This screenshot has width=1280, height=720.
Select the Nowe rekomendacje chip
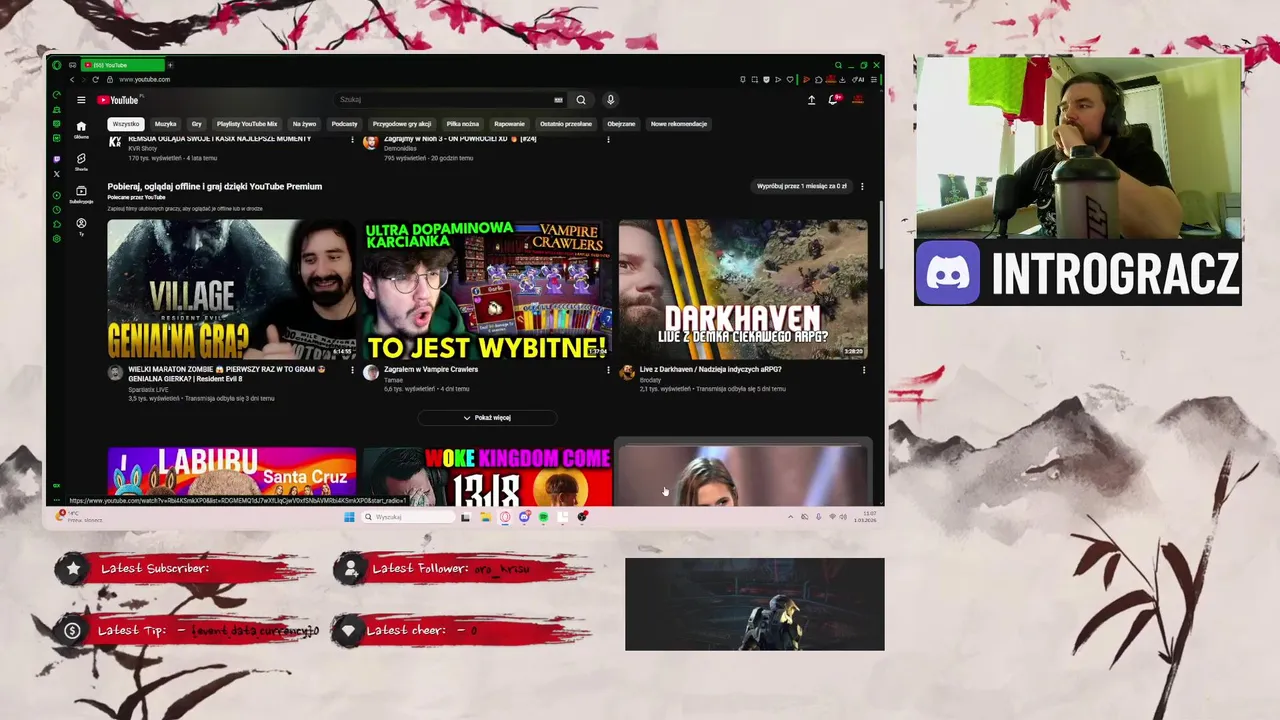coord(679,124)
